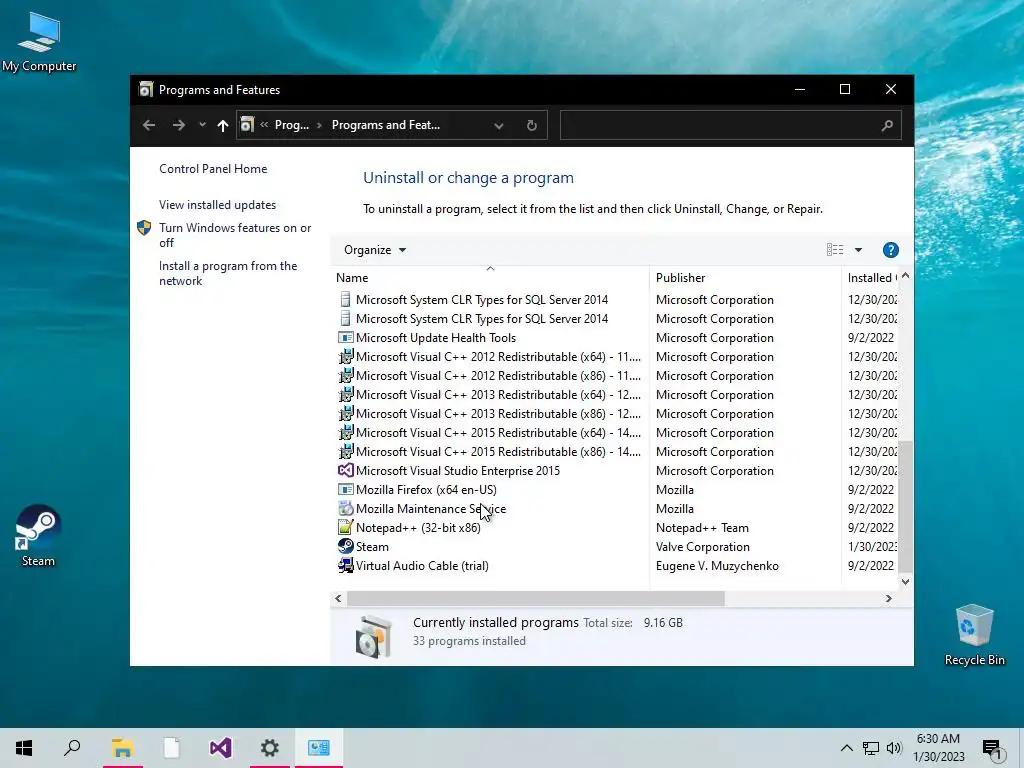The image size is (1024, 768).
Task: Click the search magnifier icon
Action: point(886,125)
